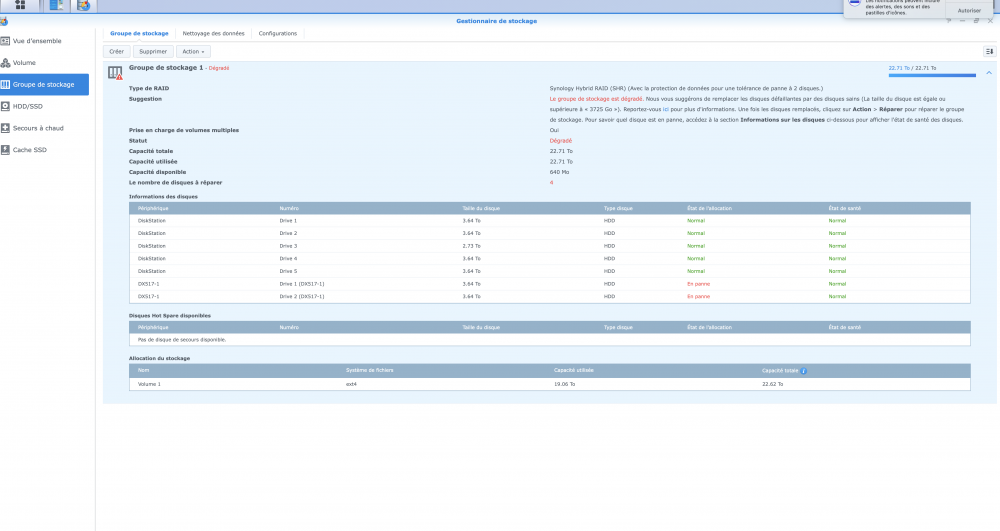Click the Périphérique column header in disk info table

153,208
